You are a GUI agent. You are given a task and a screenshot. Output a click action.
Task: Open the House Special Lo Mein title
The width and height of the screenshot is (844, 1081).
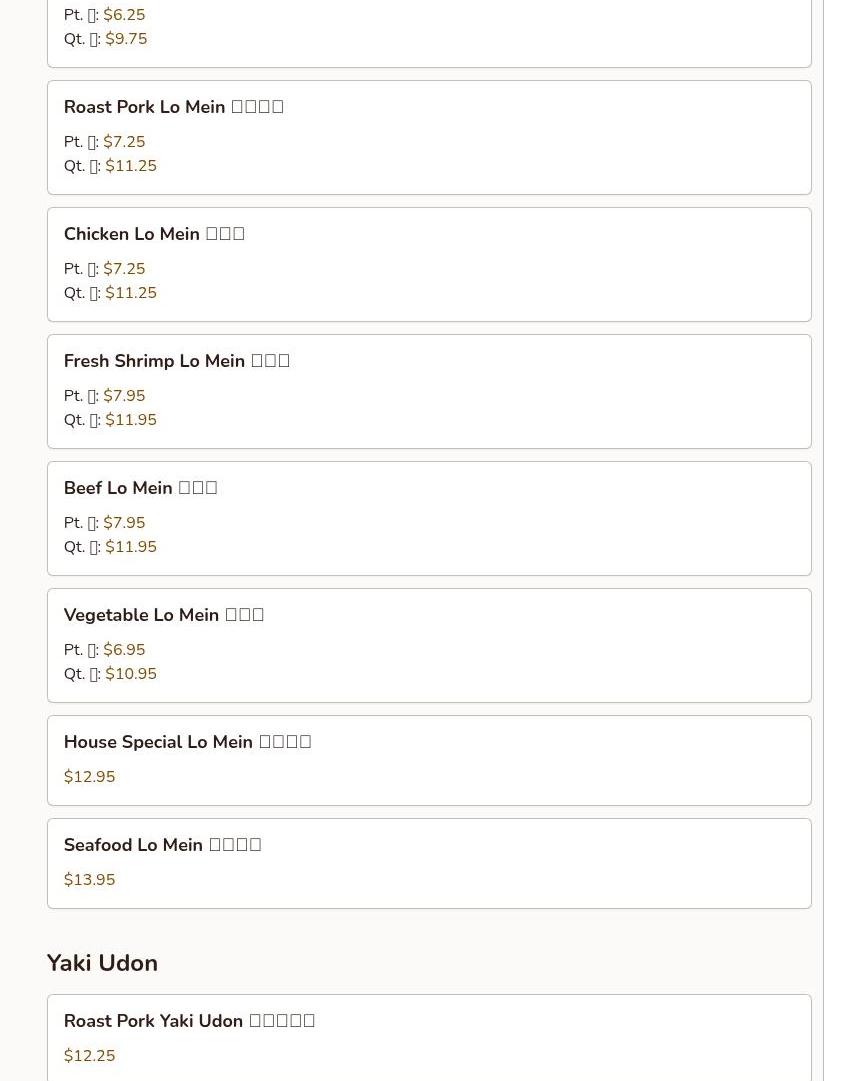click(x=187, y=742)
